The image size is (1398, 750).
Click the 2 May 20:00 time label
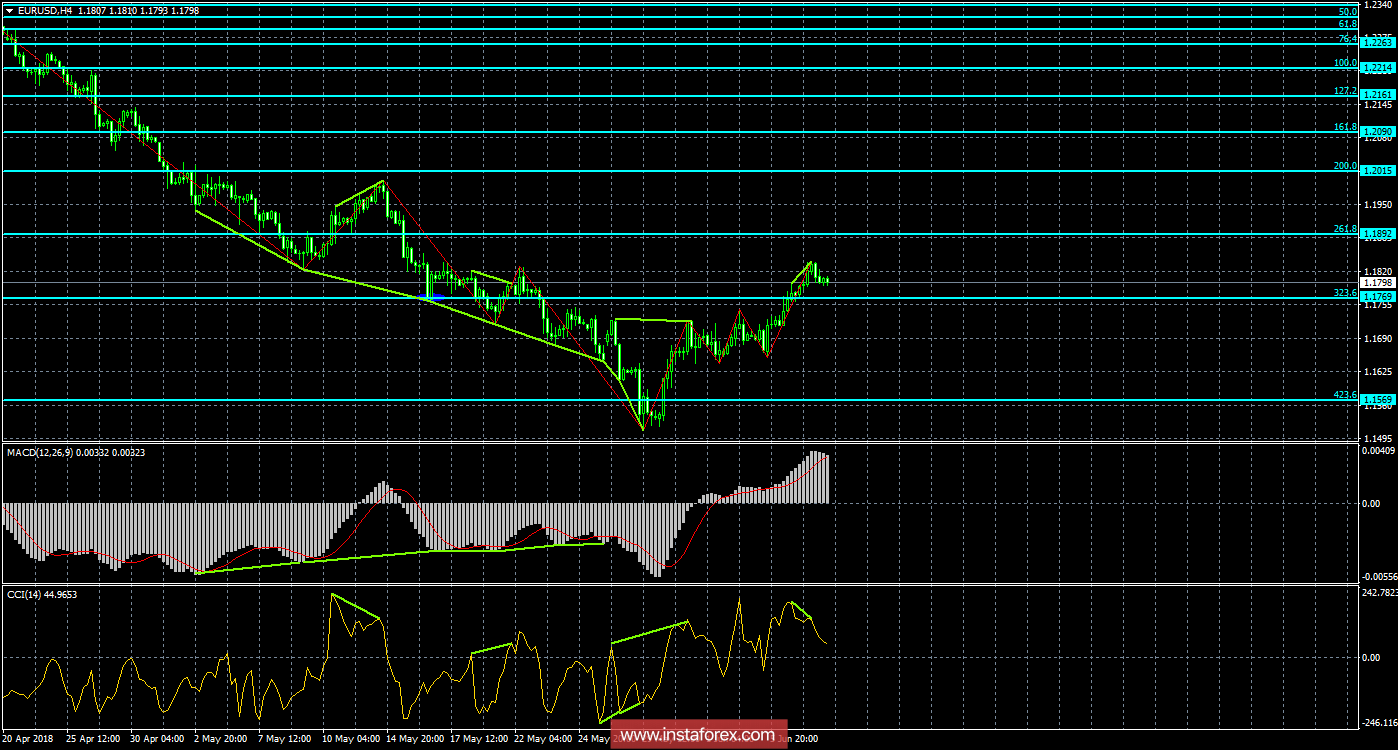[x=222, y=740]
